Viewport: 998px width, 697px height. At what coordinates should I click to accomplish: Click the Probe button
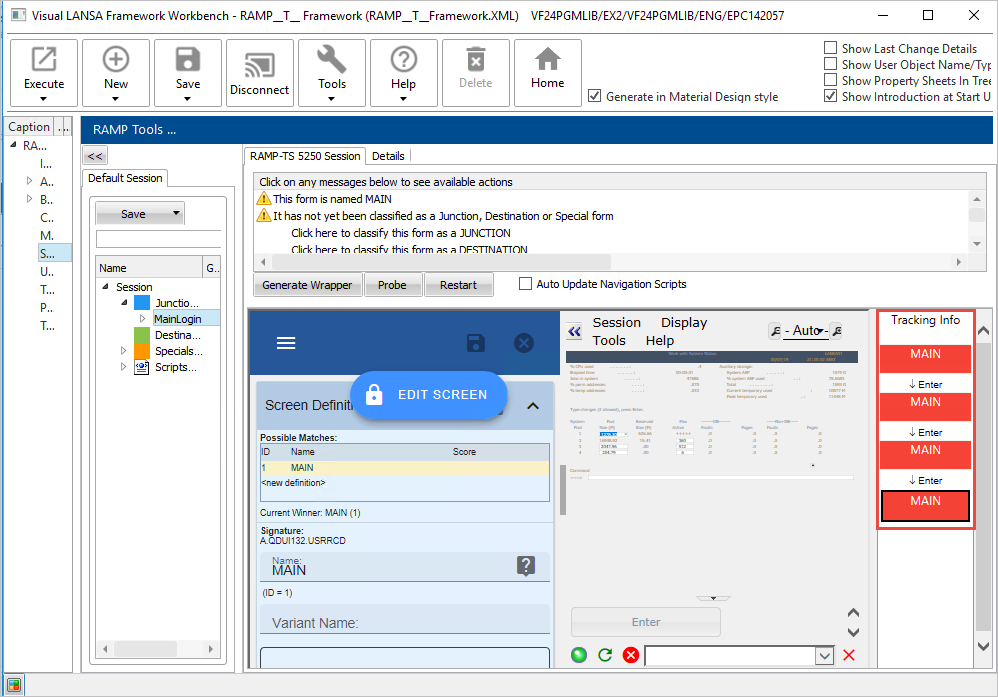pyautogui.click(x=392, y=285)
